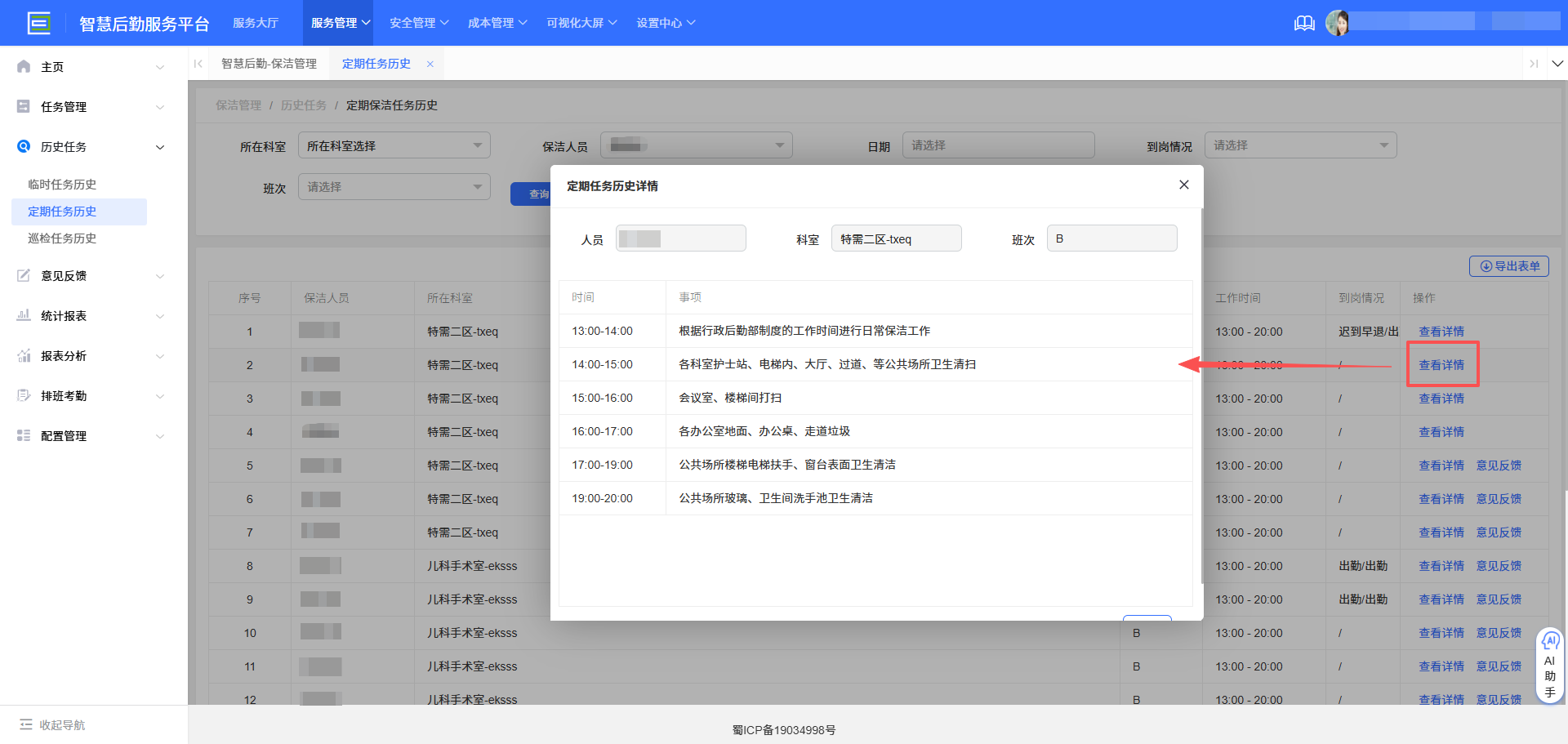
Task: Open the user avatar profile picture
Action: [1339, 22]
